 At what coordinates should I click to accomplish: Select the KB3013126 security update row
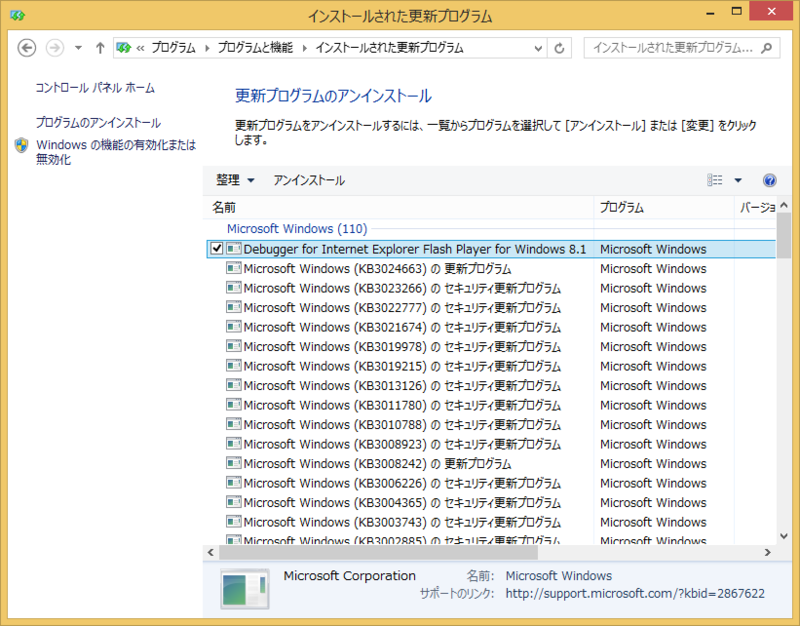490,385
